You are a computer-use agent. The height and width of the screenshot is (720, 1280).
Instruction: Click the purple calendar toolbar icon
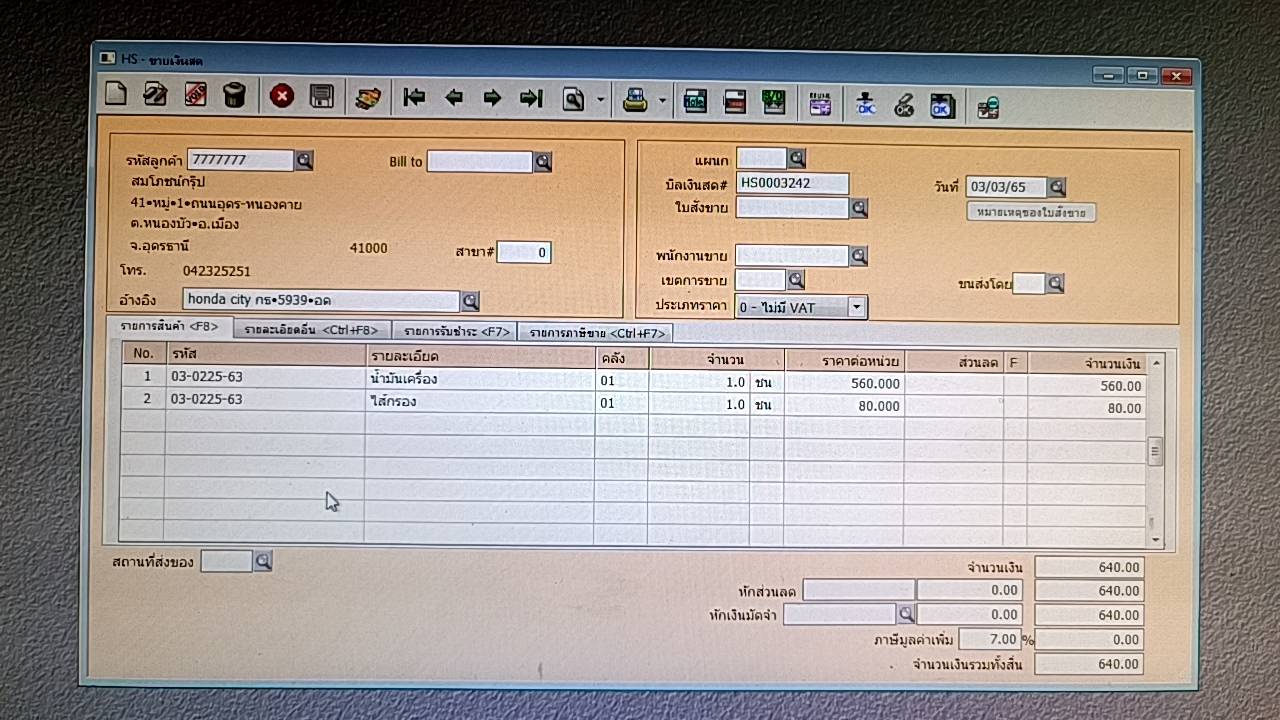point(821,103)
